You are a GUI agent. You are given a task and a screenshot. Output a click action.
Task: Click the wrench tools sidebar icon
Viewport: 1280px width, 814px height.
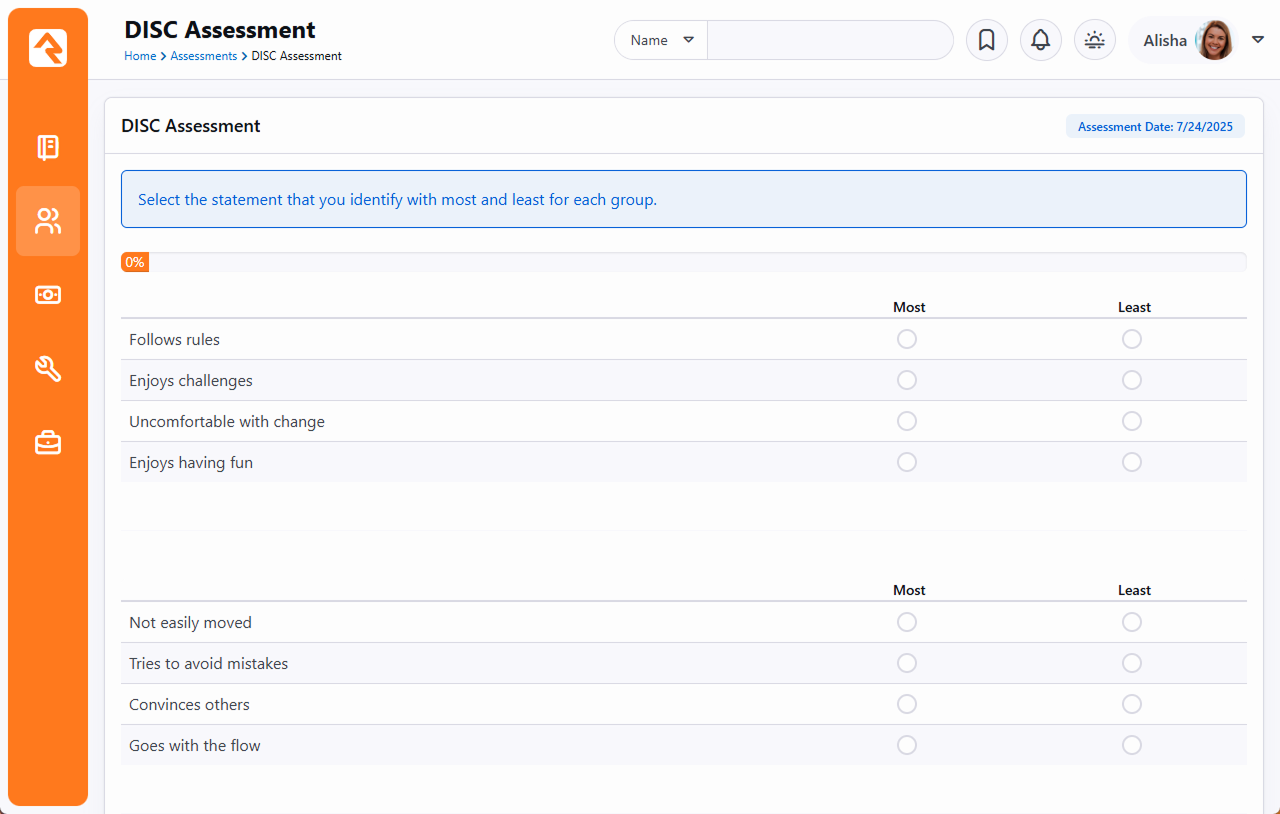(48, 369)
